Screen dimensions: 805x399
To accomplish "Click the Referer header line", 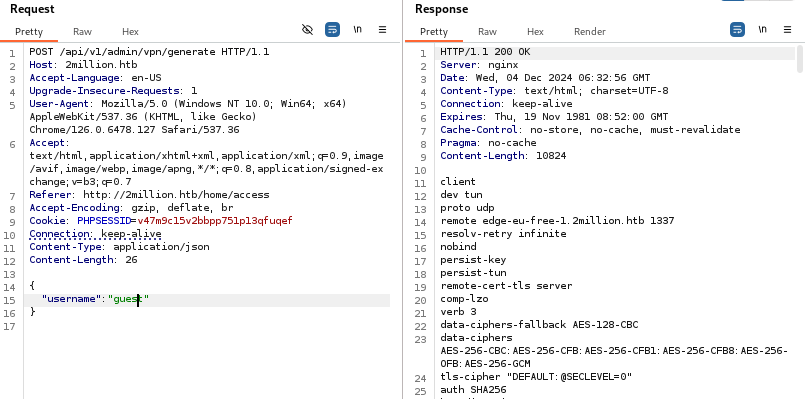I will coord(149,195).
